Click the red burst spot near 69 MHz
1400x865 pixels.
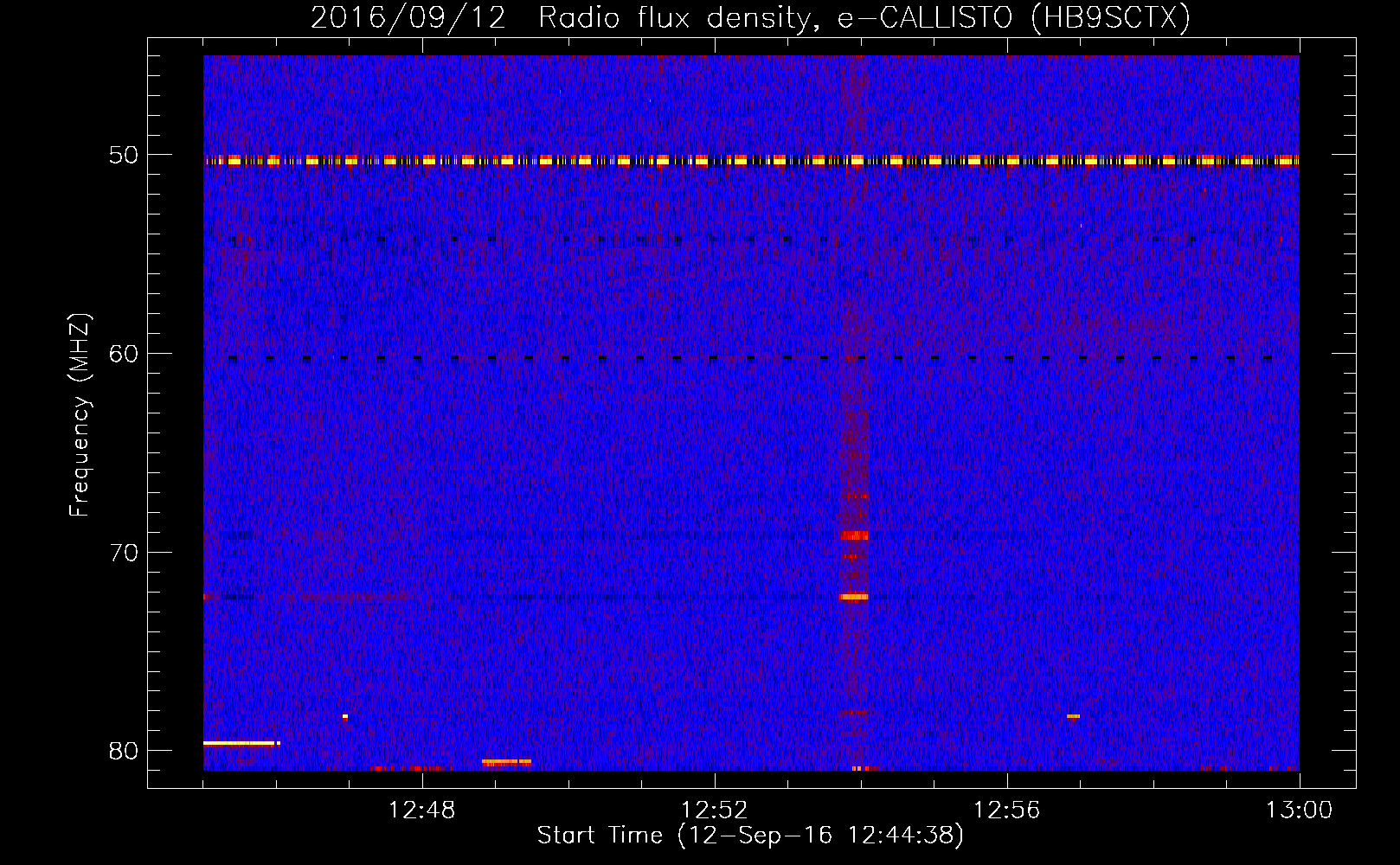(855, 535)
